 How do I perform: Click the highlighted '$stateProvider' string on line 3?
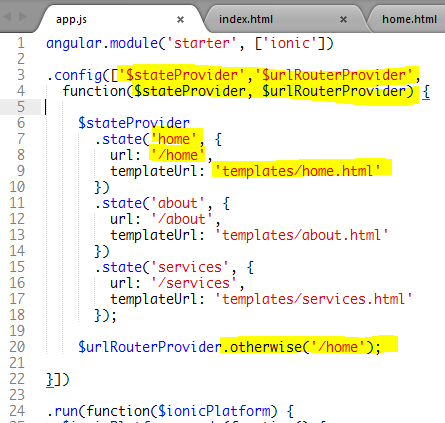click(x=182, y=75)
